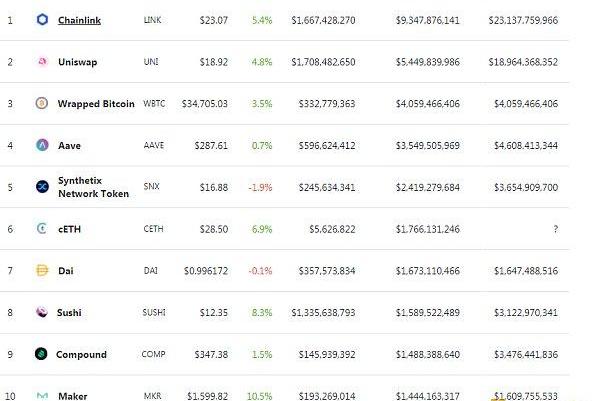Click the Chainlink hexagon logo icon
The image size is (600, 401).
pos(42,19)
